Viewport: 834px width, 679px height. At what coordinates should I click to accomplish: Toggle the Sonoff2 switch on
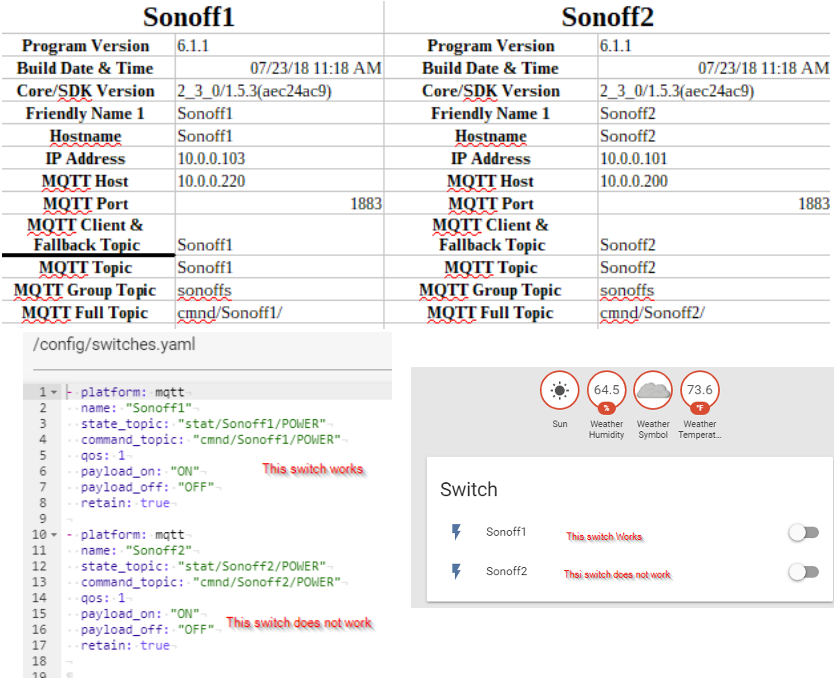[804, 571]
